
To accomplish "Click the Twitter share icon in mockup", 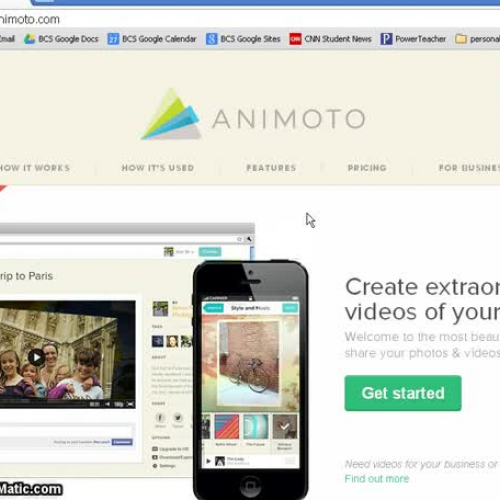I will [178, 417].
